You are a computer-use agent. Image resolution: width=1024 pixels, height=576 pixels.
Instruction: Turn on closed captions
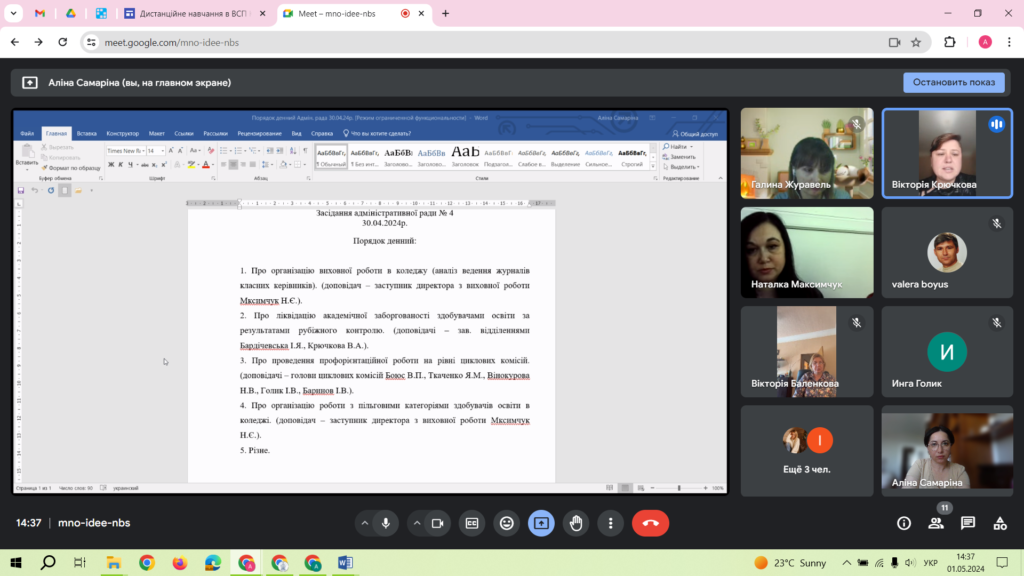point(472,523)
